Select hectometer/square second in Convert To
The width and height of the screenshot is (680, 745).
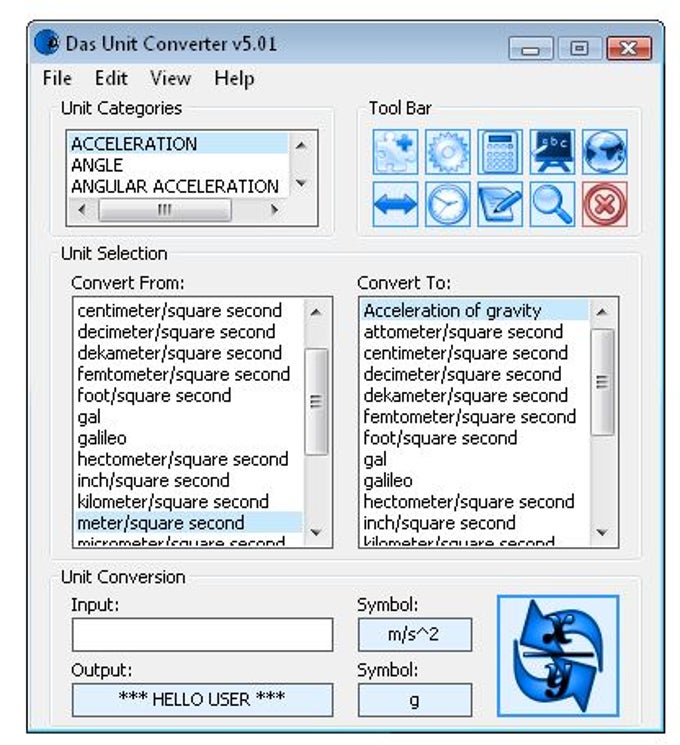(474, 502)
